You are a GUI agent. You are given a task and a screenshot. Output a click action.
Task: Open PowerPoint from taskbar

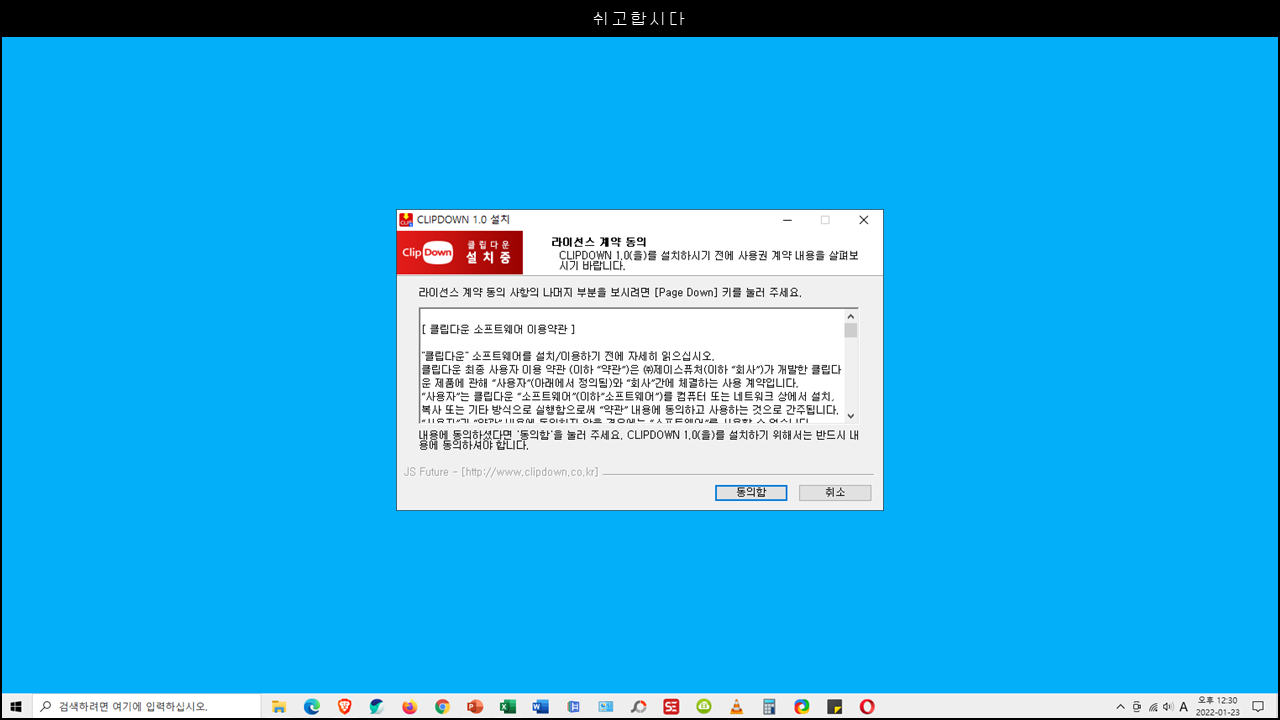click(475, 706)
